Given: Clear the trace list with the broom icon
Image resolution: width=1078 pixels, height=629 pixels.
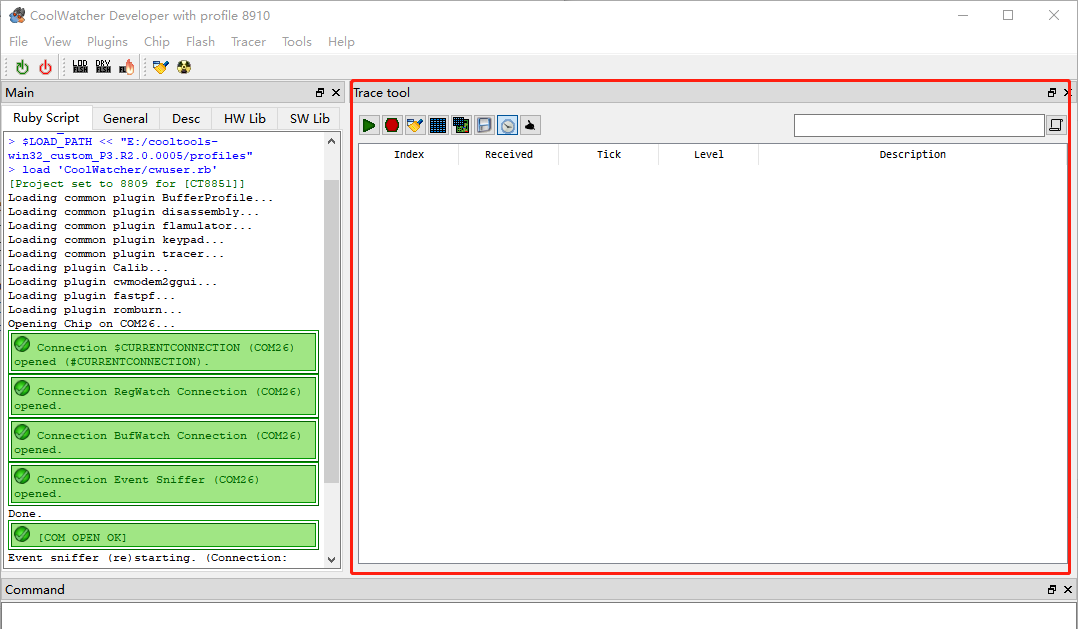Looking at the screenshot, I should 415,125.
